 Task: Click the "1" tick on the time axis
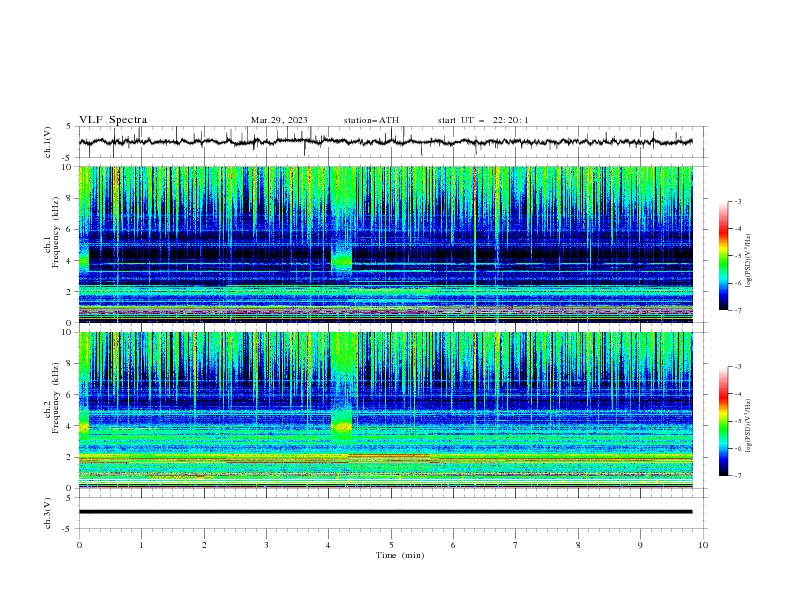click(141, 545)
